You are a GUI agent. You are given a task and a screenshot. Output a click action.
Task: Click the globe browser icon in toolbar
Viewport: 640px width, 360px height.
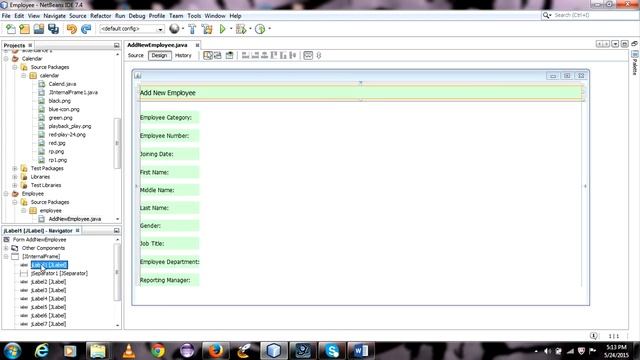(174, 29)
